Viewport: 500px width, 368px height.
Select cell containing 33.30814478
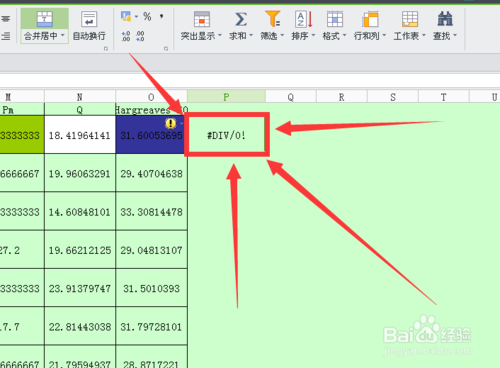(x=151, y=212)
